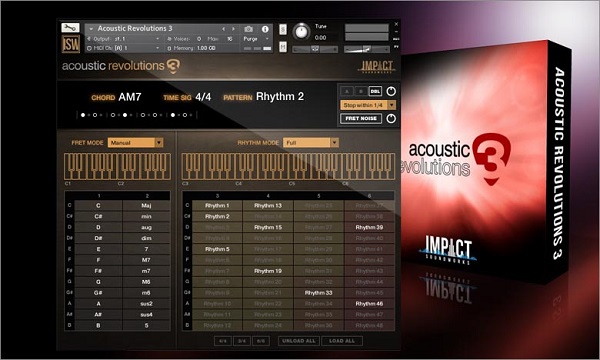Filter patterns by 3/4 time signature
Viewport: 600px width, 360px height.
[x=242, y=341]
